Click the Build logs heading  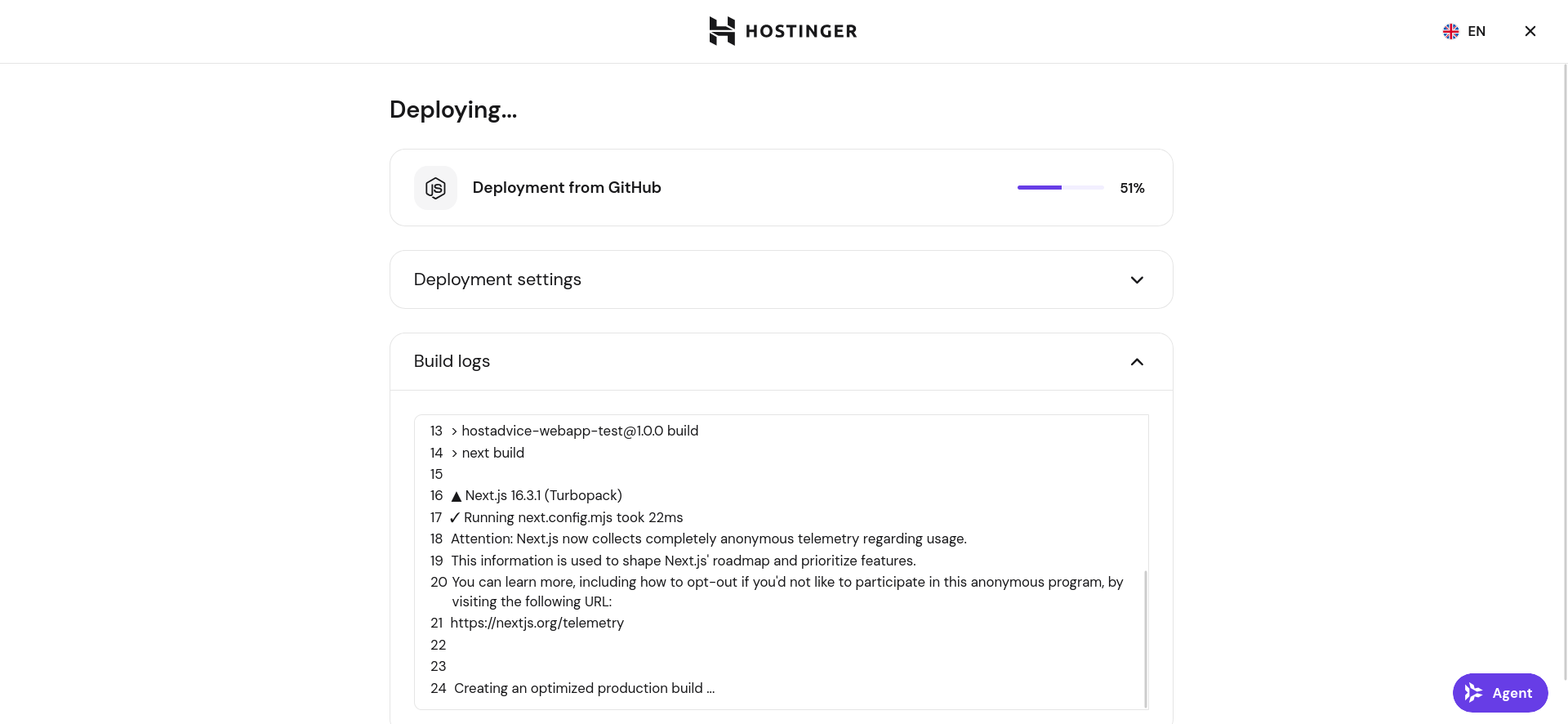tap(452, 361)
